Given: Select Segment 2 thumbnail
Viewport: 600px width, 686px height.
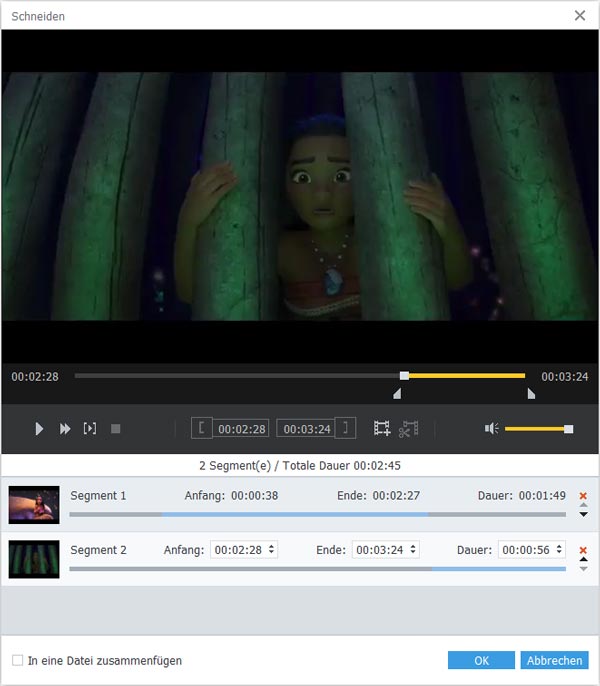Looking at the screenshot, I should (x=34, y=559).
